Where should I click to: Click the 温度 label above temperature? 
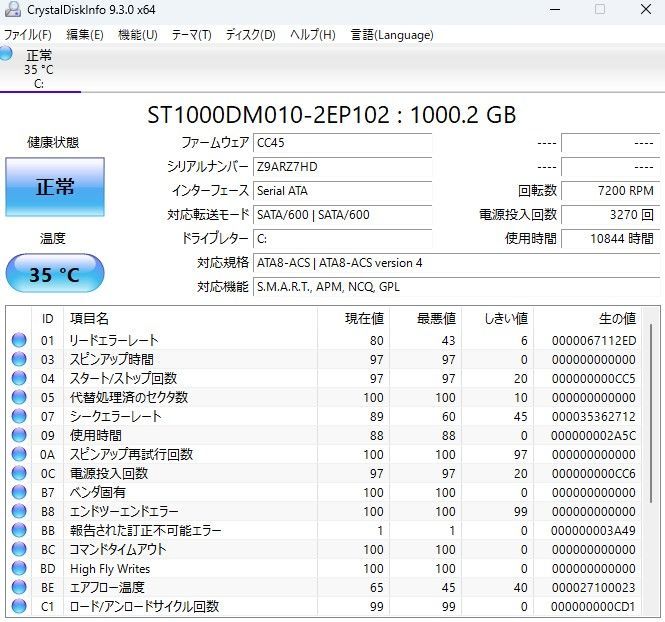[x=53, y=238]
